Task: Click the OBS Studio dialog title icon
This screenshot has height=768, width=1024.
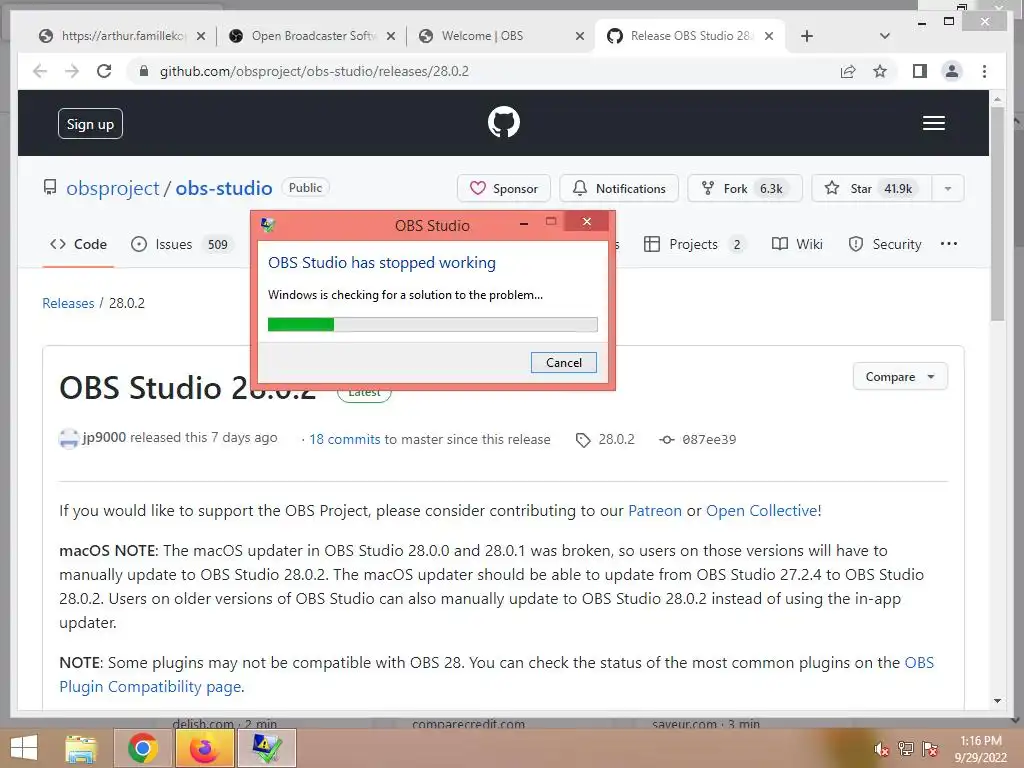Action: (x=268, y=225)
